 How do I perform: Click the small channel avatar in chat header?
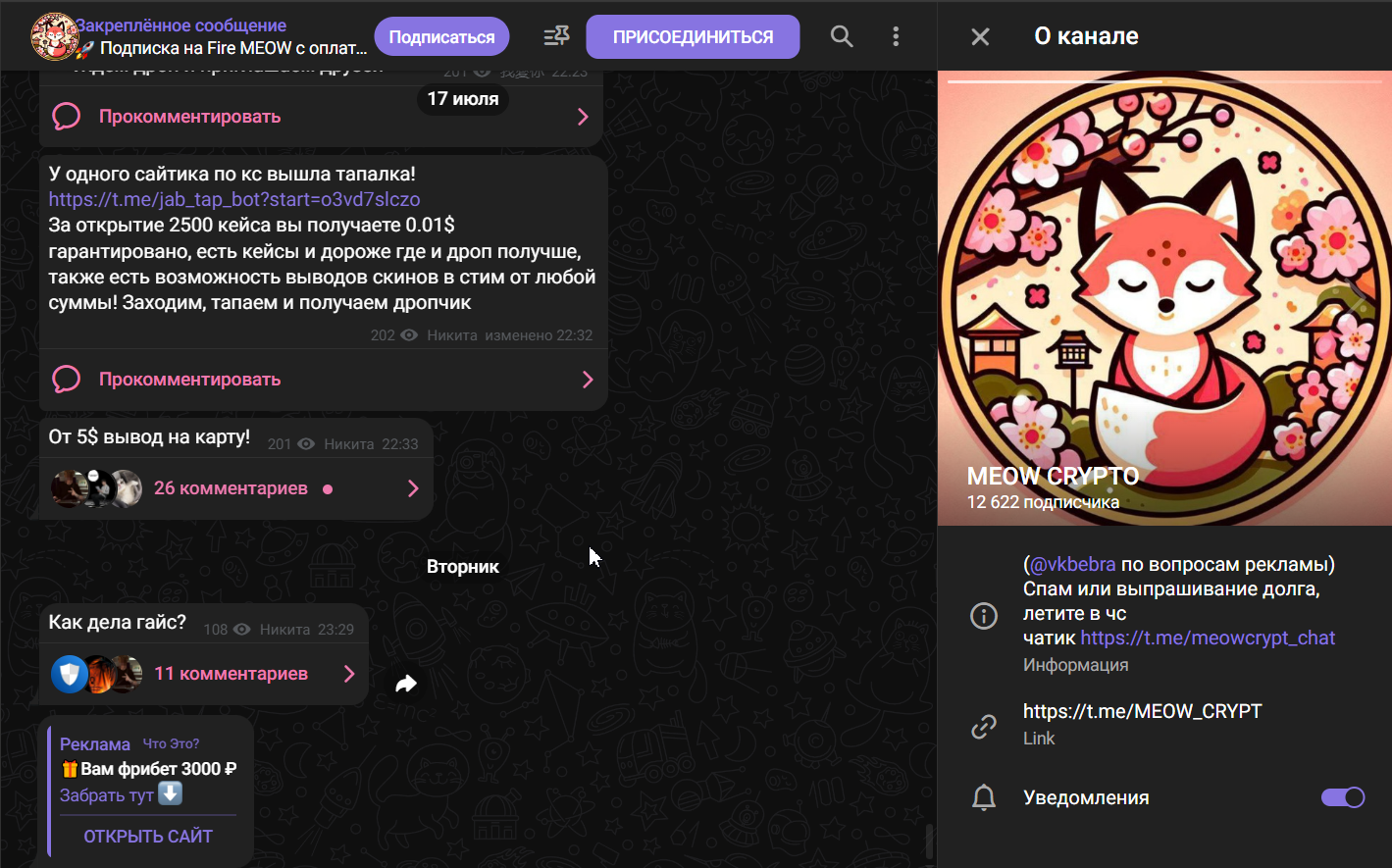click(54, 36)
